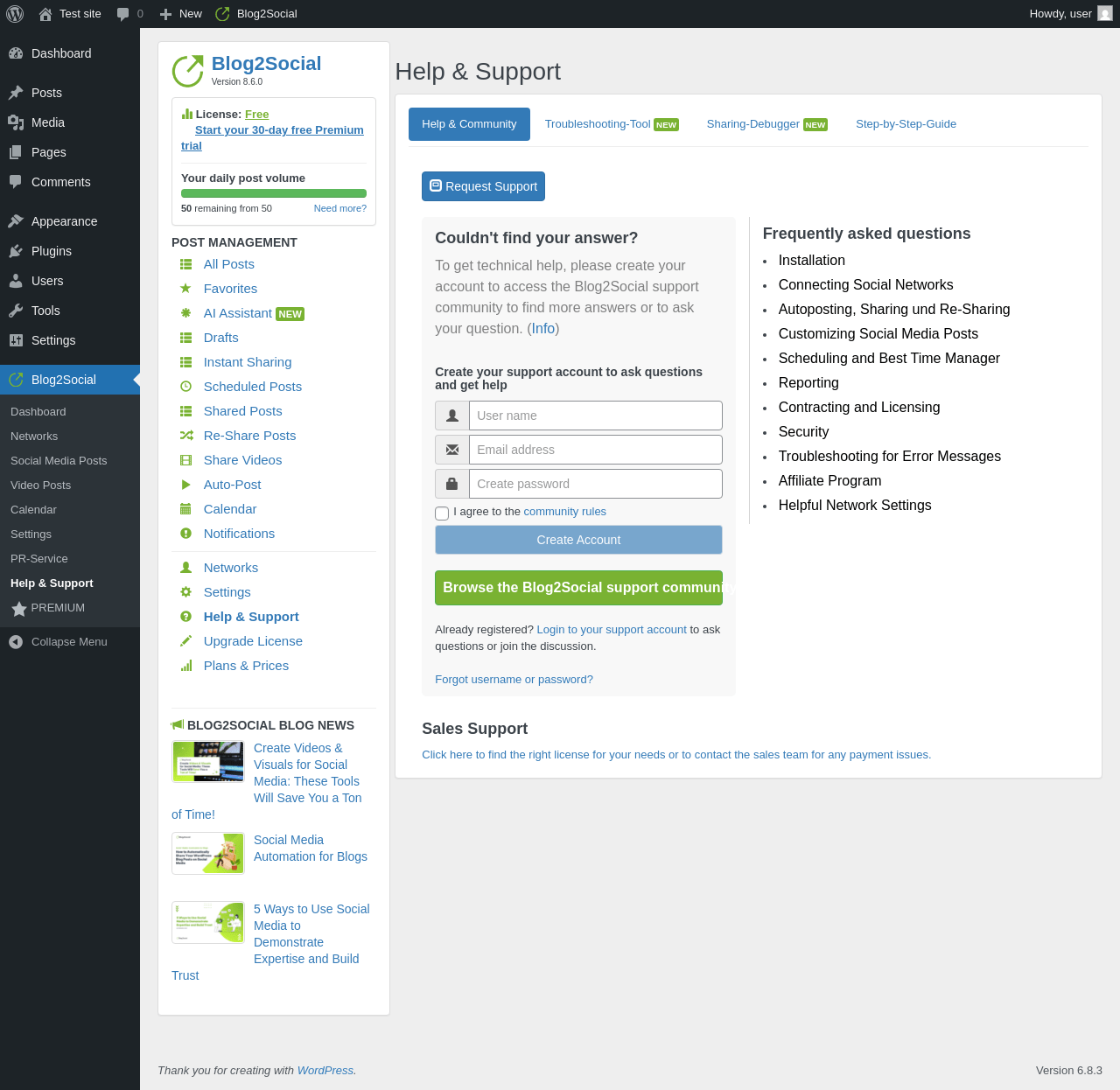Switch to the Sharing-Debugger tab
1120x1090 pixels.
pyautogui.click(x=767, y=124)
